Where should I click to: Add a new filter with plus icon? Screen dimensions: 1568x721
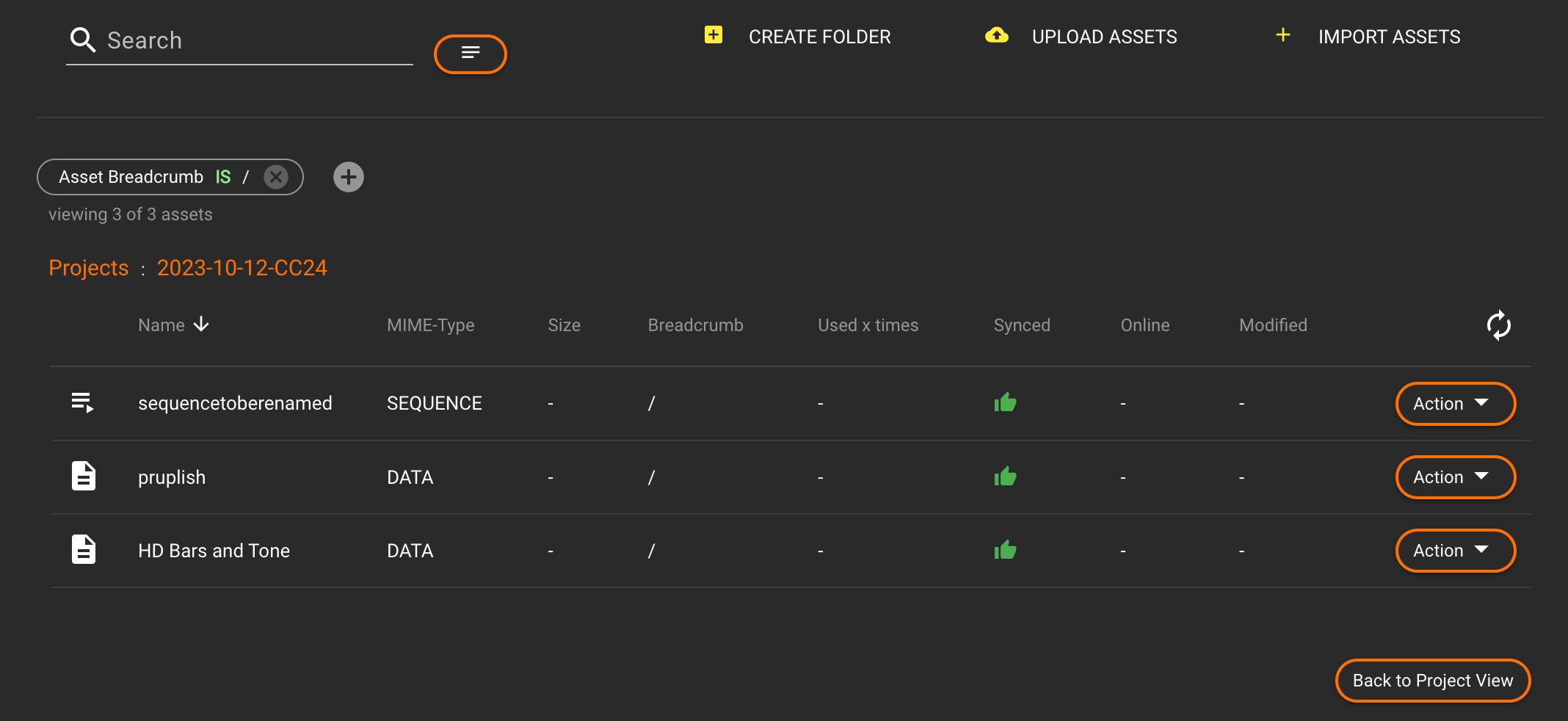(x=349, y=177)
